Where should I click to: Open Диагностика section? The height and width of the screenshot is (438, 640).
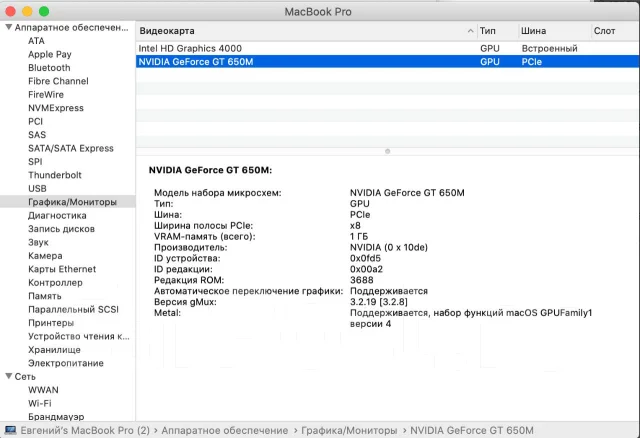coord(57,216)
